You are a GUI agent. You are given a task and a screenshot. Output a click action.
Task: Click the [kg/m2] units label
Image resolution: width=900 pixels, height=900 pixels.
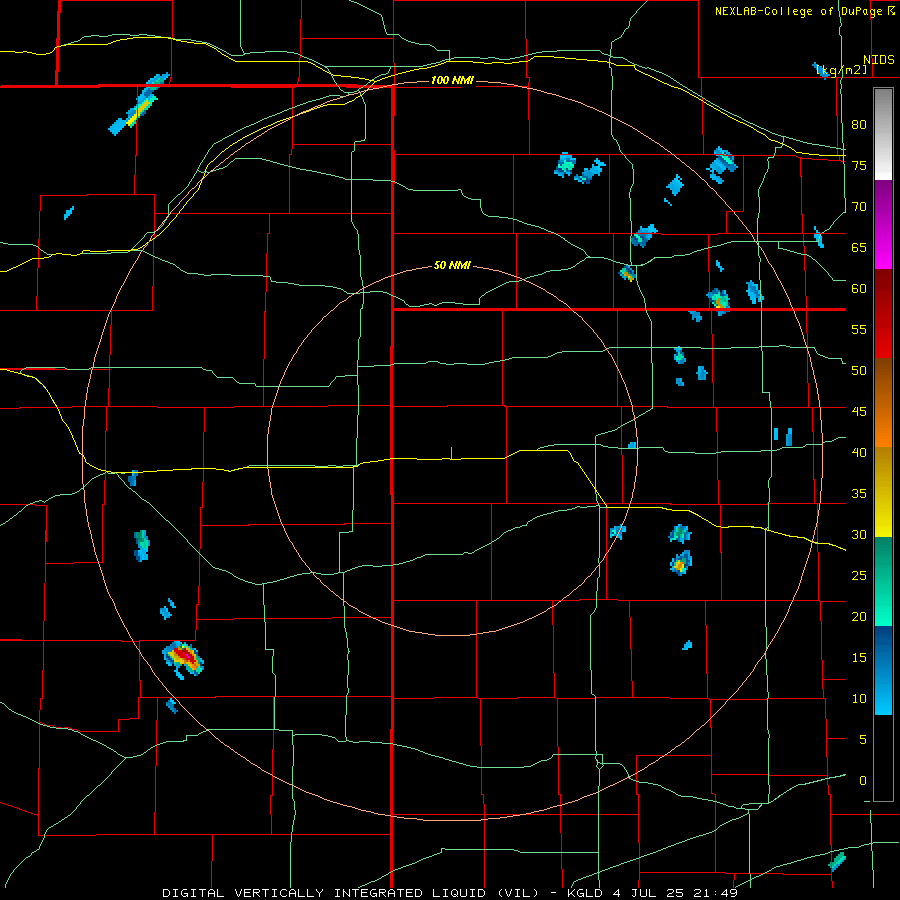841,69
